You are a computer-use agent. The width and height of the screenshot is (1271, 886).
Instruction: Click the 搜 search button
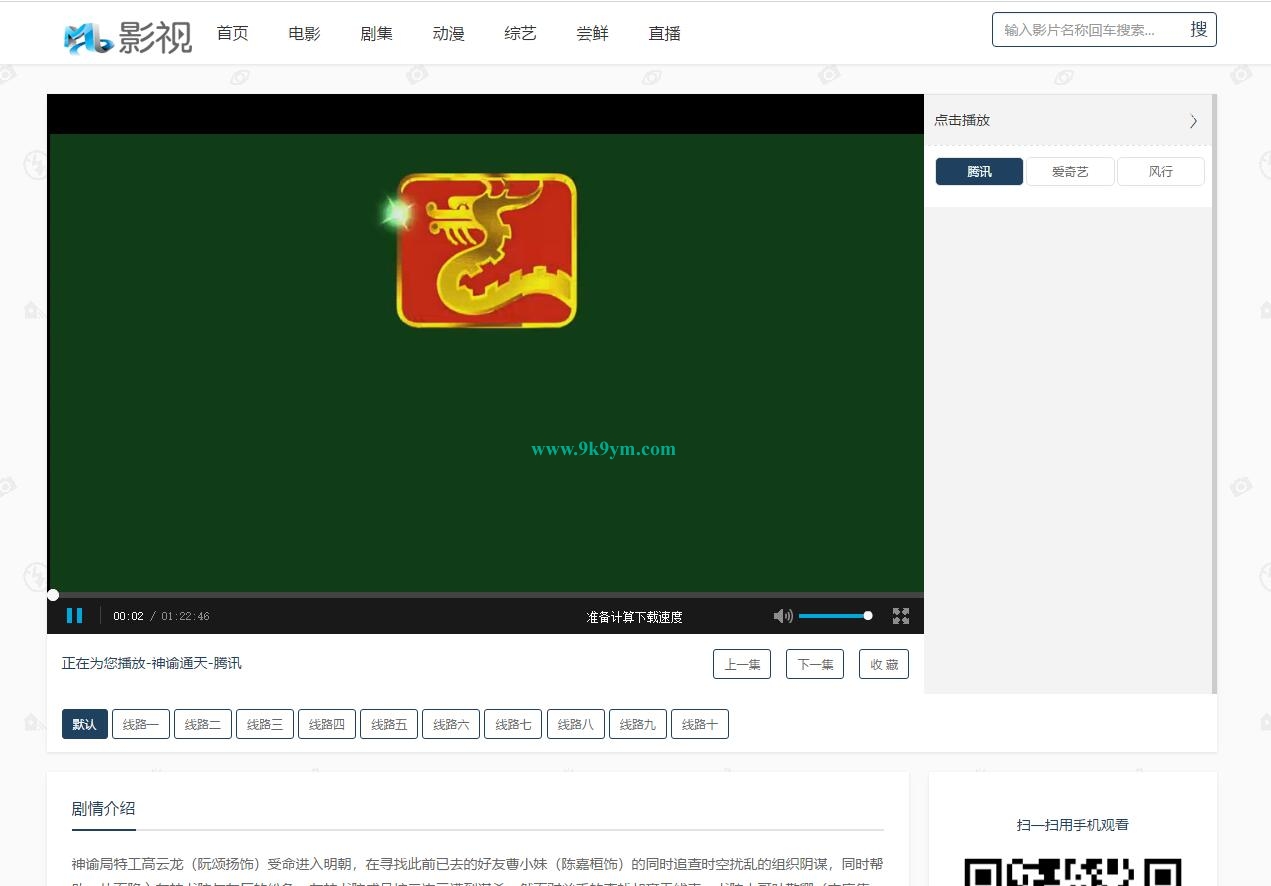point(1198,30)
